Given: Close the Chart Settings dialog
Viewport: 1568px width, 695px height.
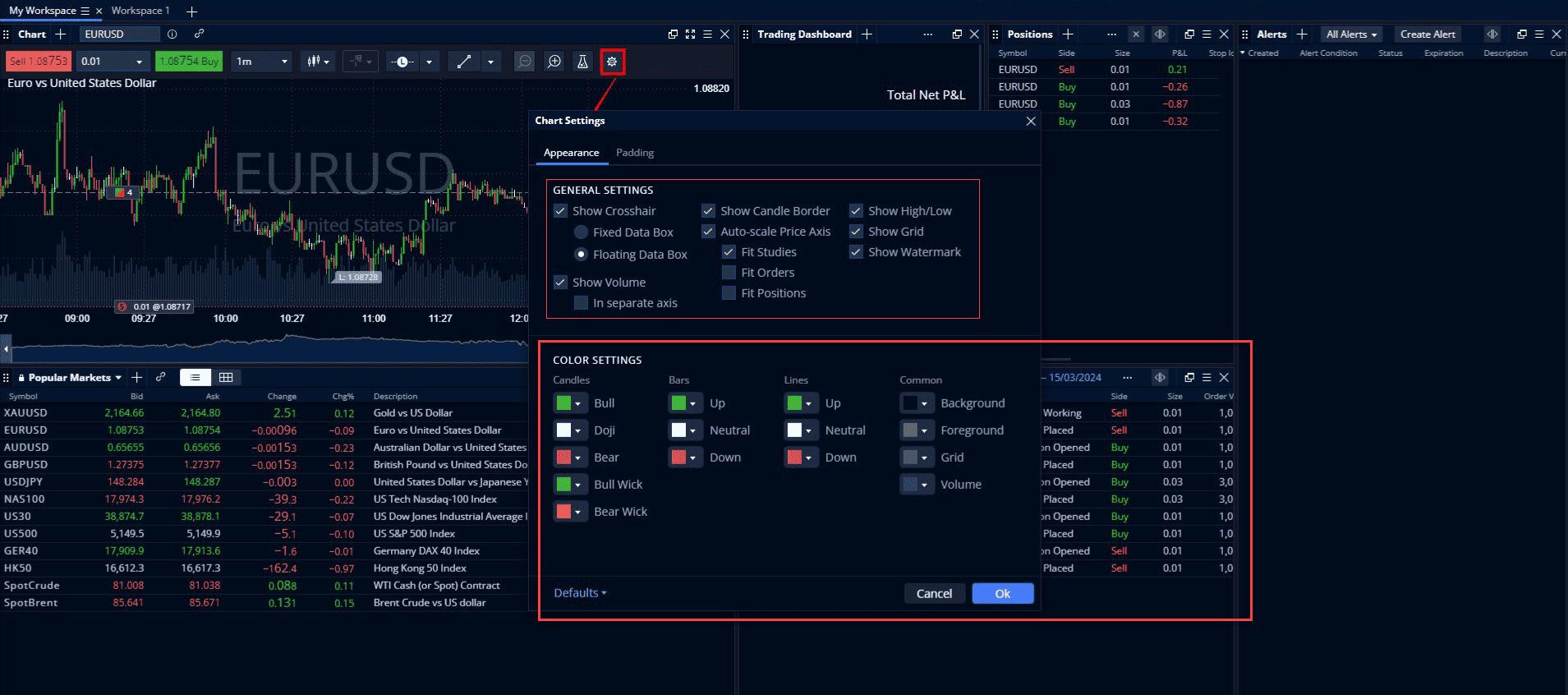Looking at the screenshot, I should pyautogui.click(x=1031, y=121).
